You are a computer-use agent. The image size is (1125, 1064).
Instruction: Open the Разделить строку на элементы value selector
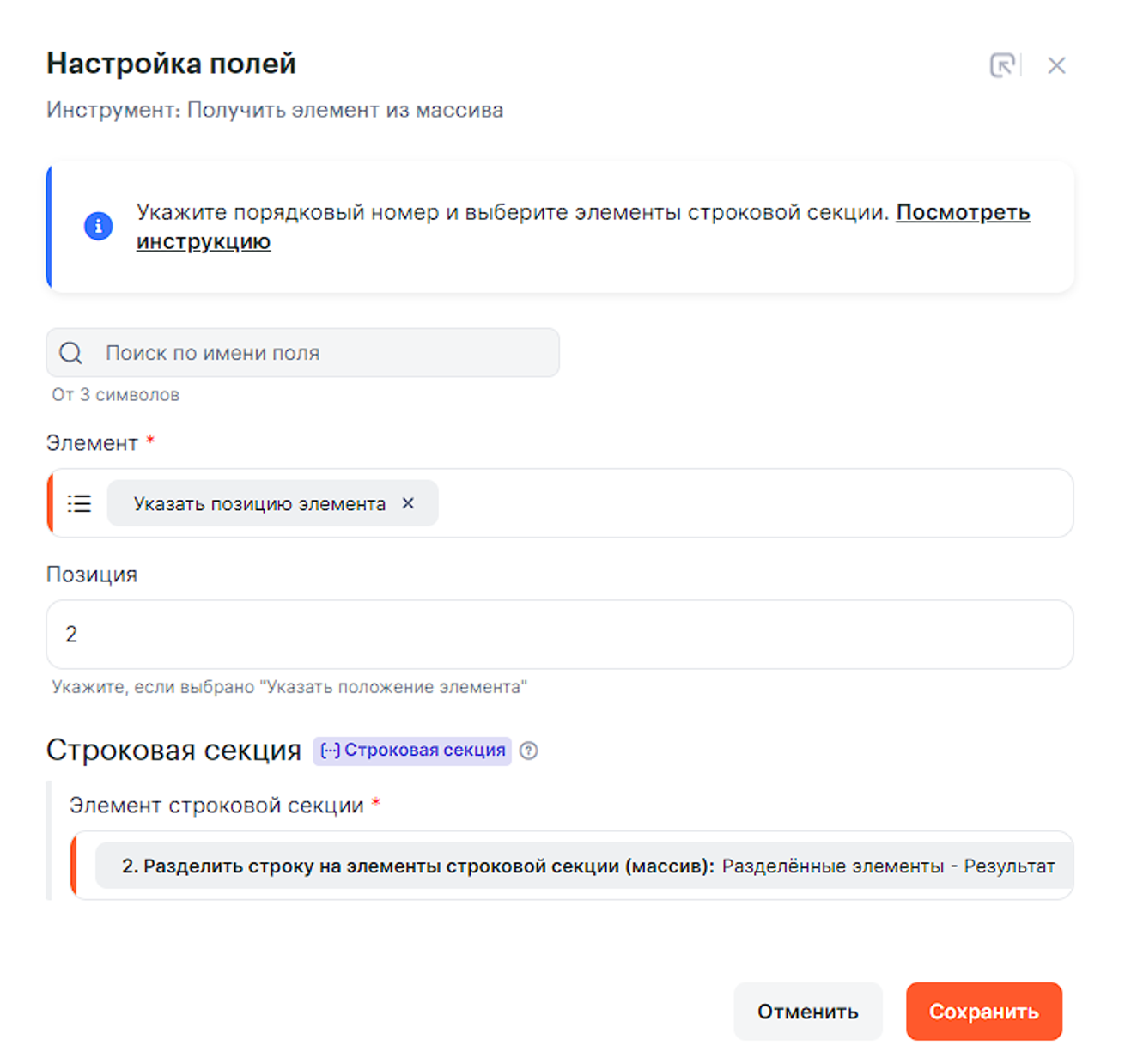tap(587, 866)
